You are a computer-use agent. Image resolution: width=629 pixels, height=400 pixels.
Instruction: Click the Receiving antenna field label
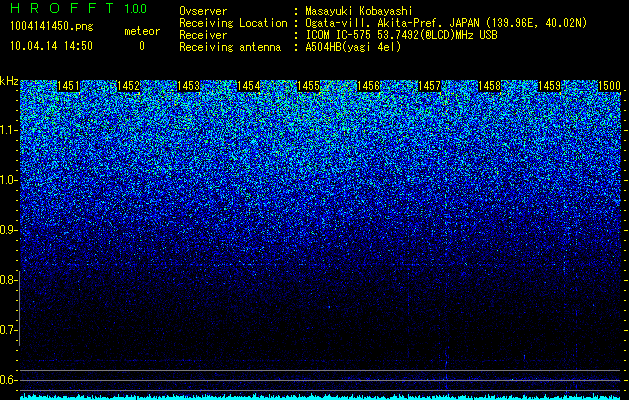[230, 47]
